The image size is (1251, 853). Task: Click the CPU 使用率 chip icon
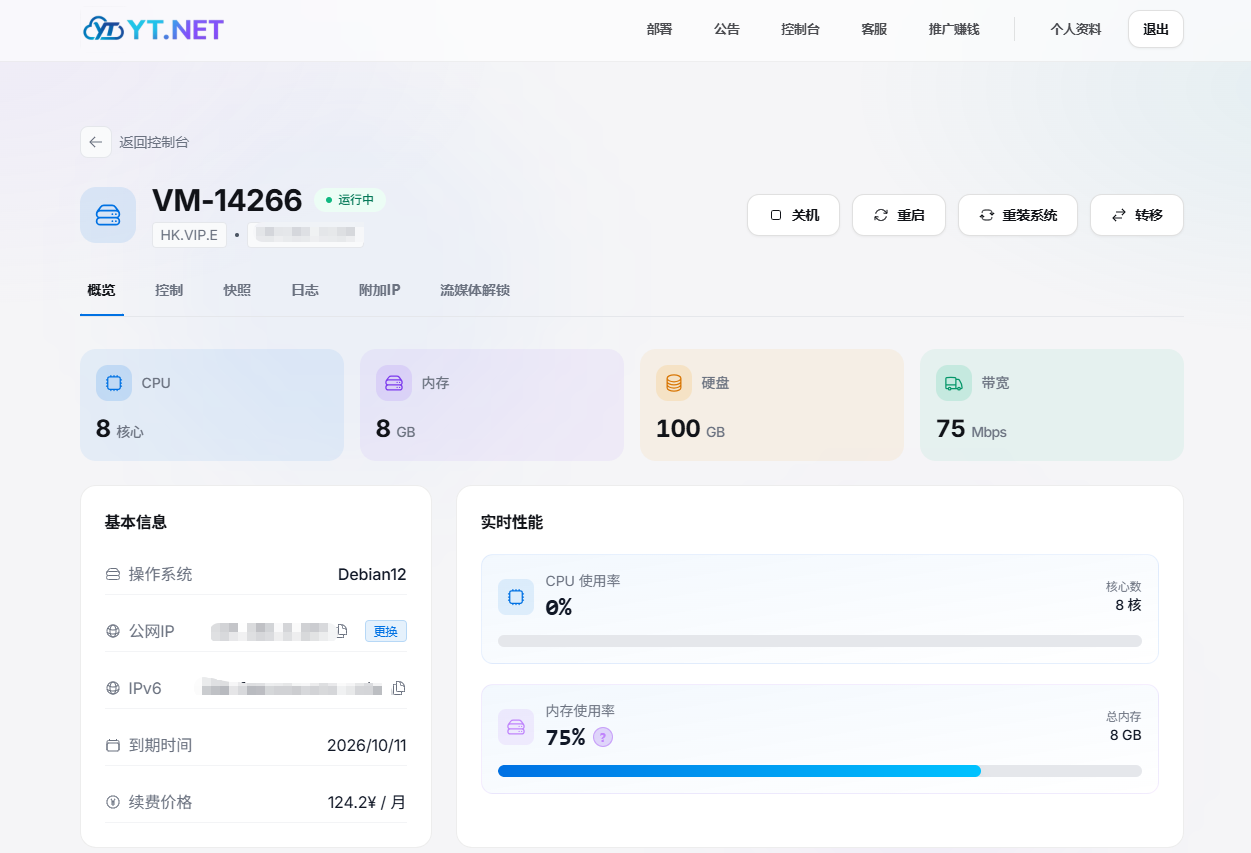516,597
